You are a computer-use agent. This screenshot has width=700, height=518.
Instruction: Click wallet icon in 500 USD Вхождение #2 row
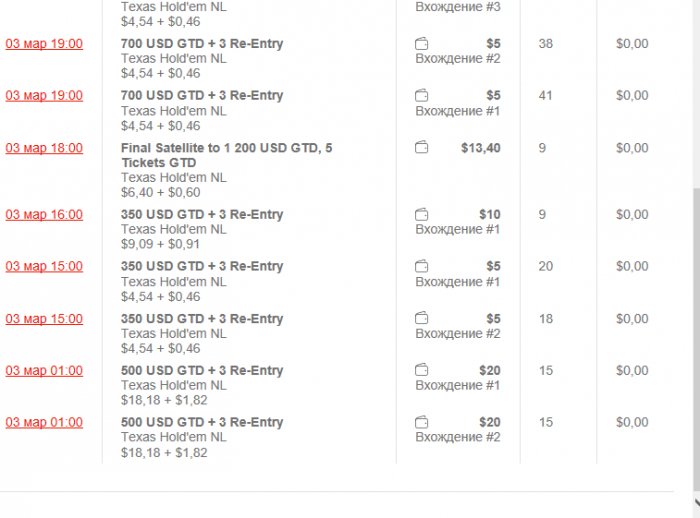pyautogui.click(x=422, y=423)
